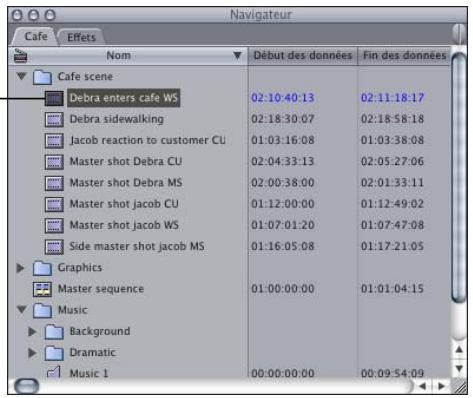Select the Master shot Jacob WS name
The height and width of the screenshot is (398, 473).
click(124, 225)
